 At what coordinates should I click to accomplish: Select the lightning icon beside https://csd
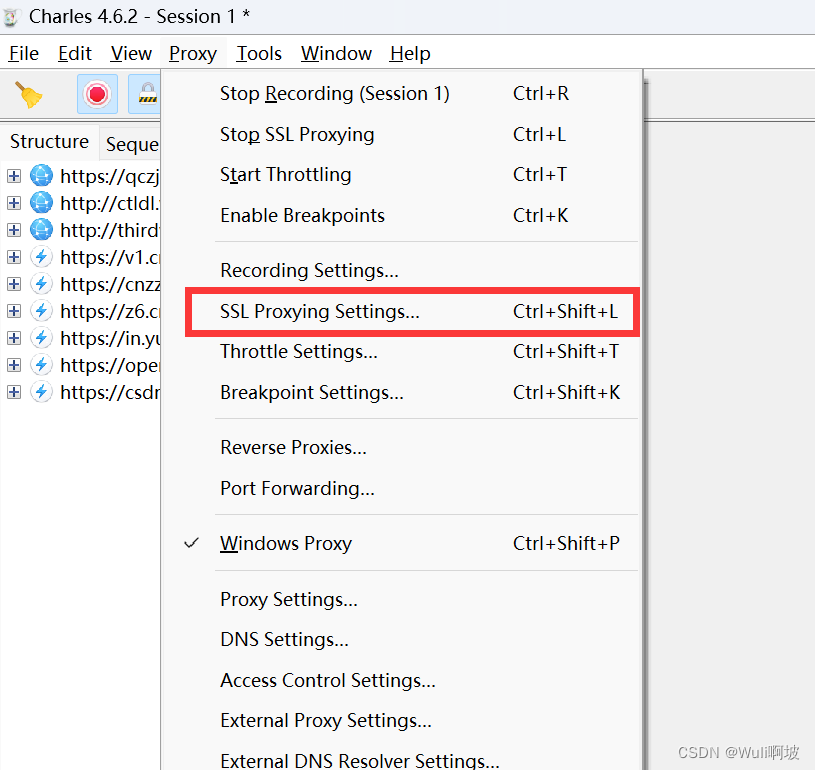42,392
